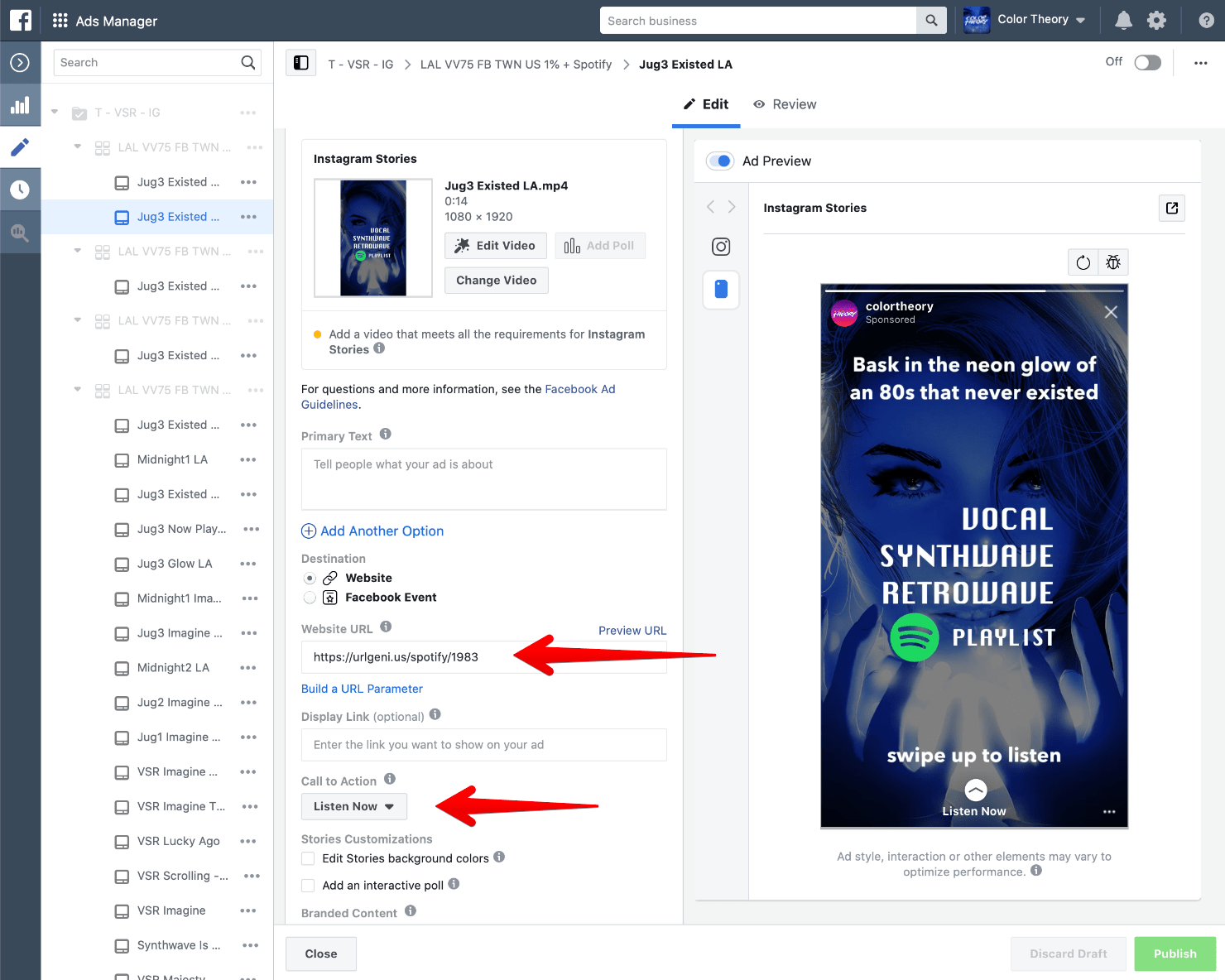Refresh the ad preview with rotate icon
The height and width of the screenshot is (980, 1225).
coord(1083,262)
